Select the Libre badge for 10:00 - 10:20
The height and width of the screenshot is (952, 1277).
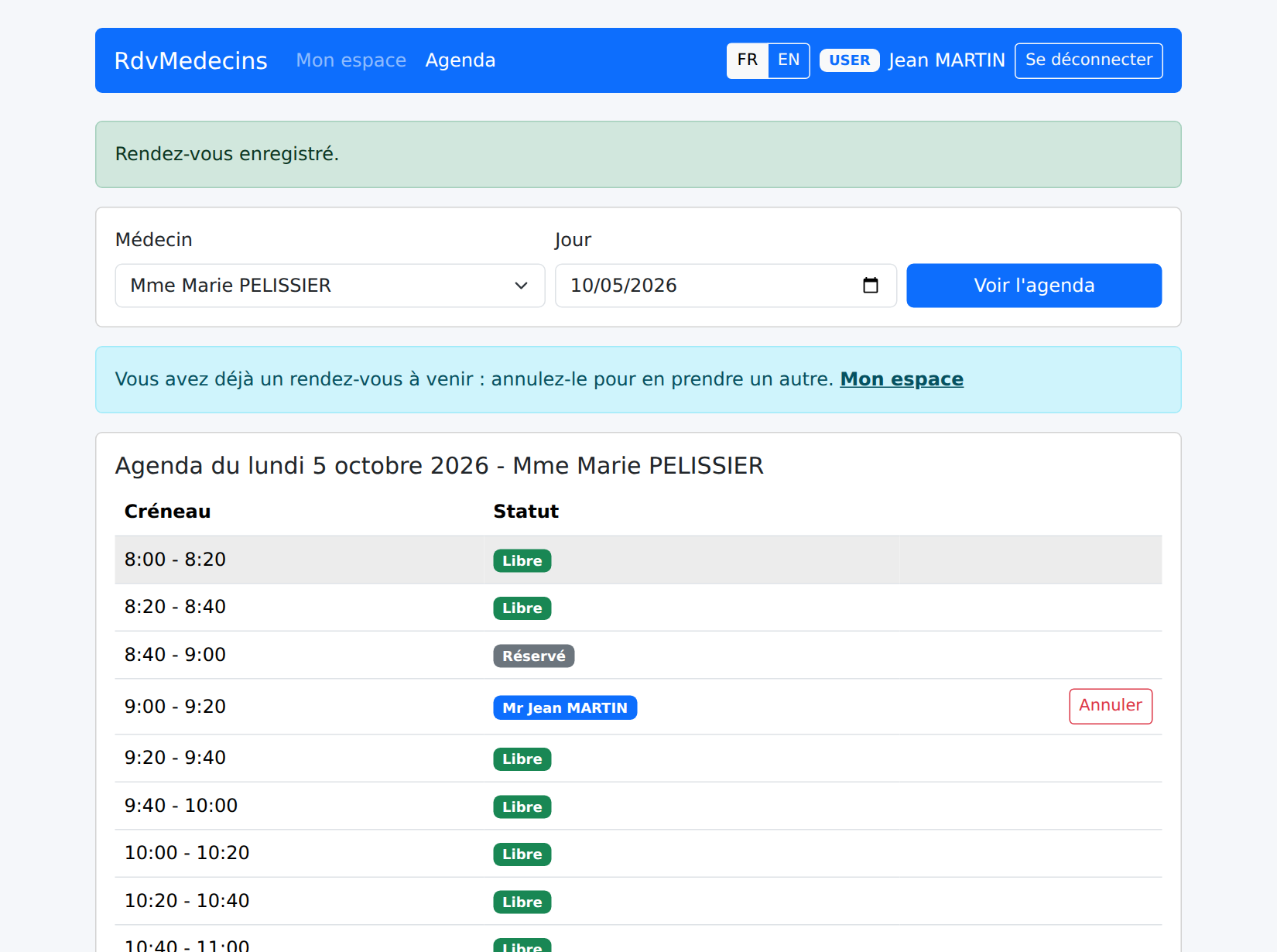(x=522, y=854)
